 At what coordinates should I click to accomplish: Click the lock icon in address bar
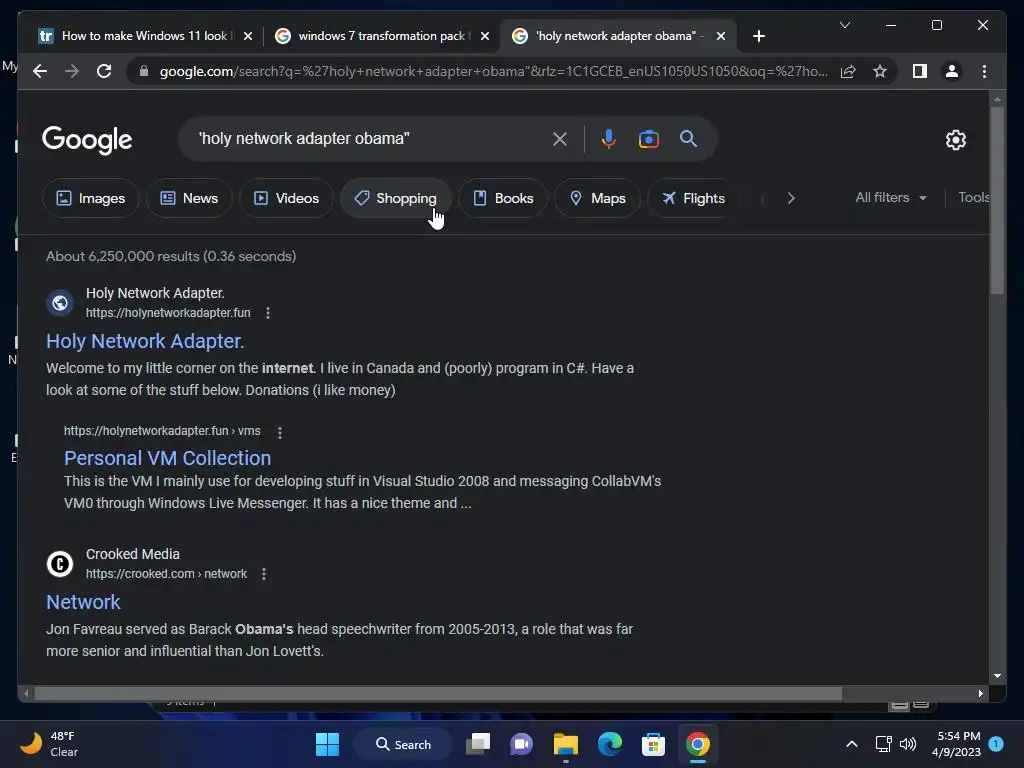point(144,71)
